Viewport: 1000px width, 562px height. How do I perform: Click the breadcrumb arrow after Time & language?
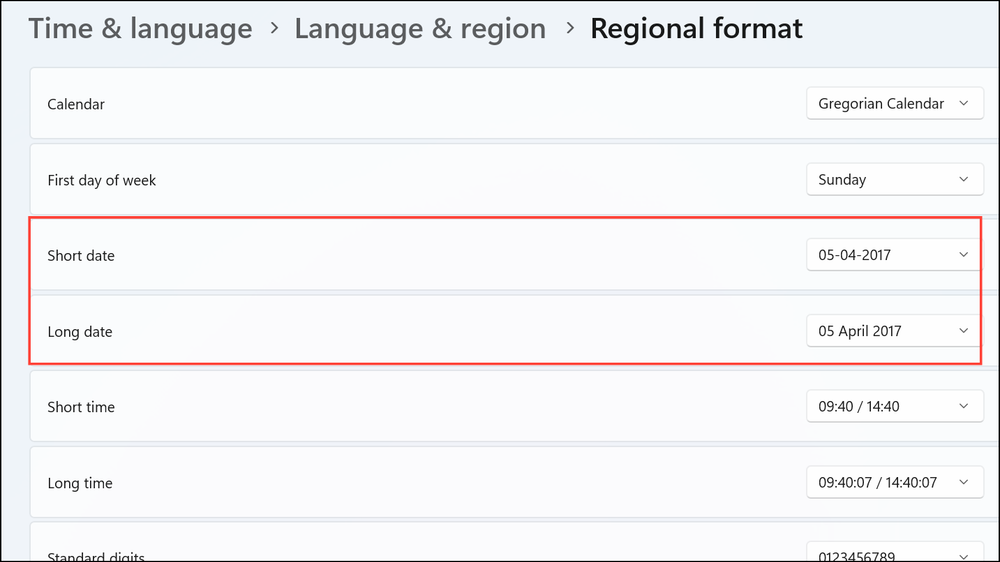pyautogui.click(x=273, y=28)
